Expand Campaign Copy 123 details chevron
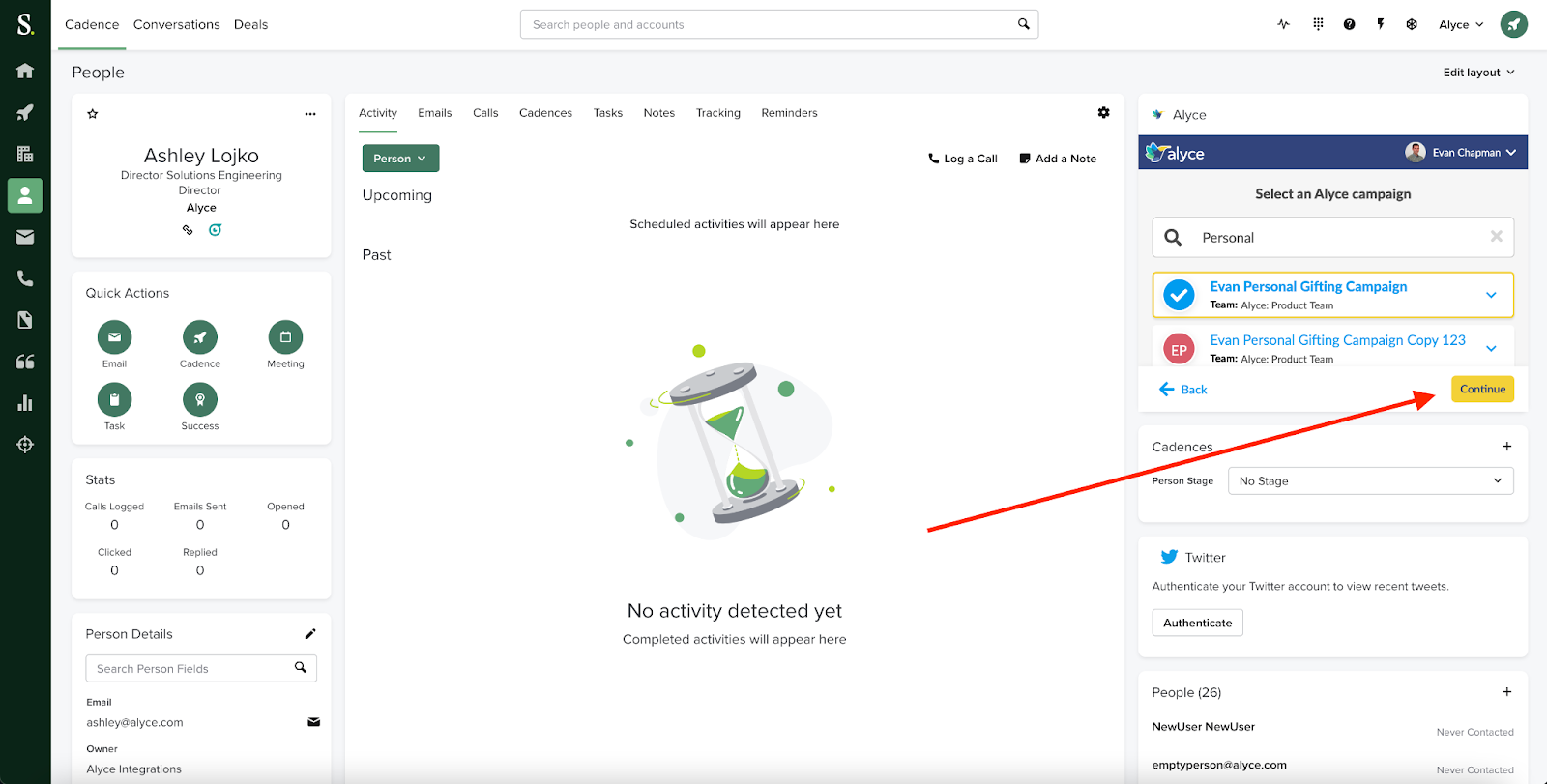The height and width of the screenshot is (784, 1547). (x=1491, y=349)
